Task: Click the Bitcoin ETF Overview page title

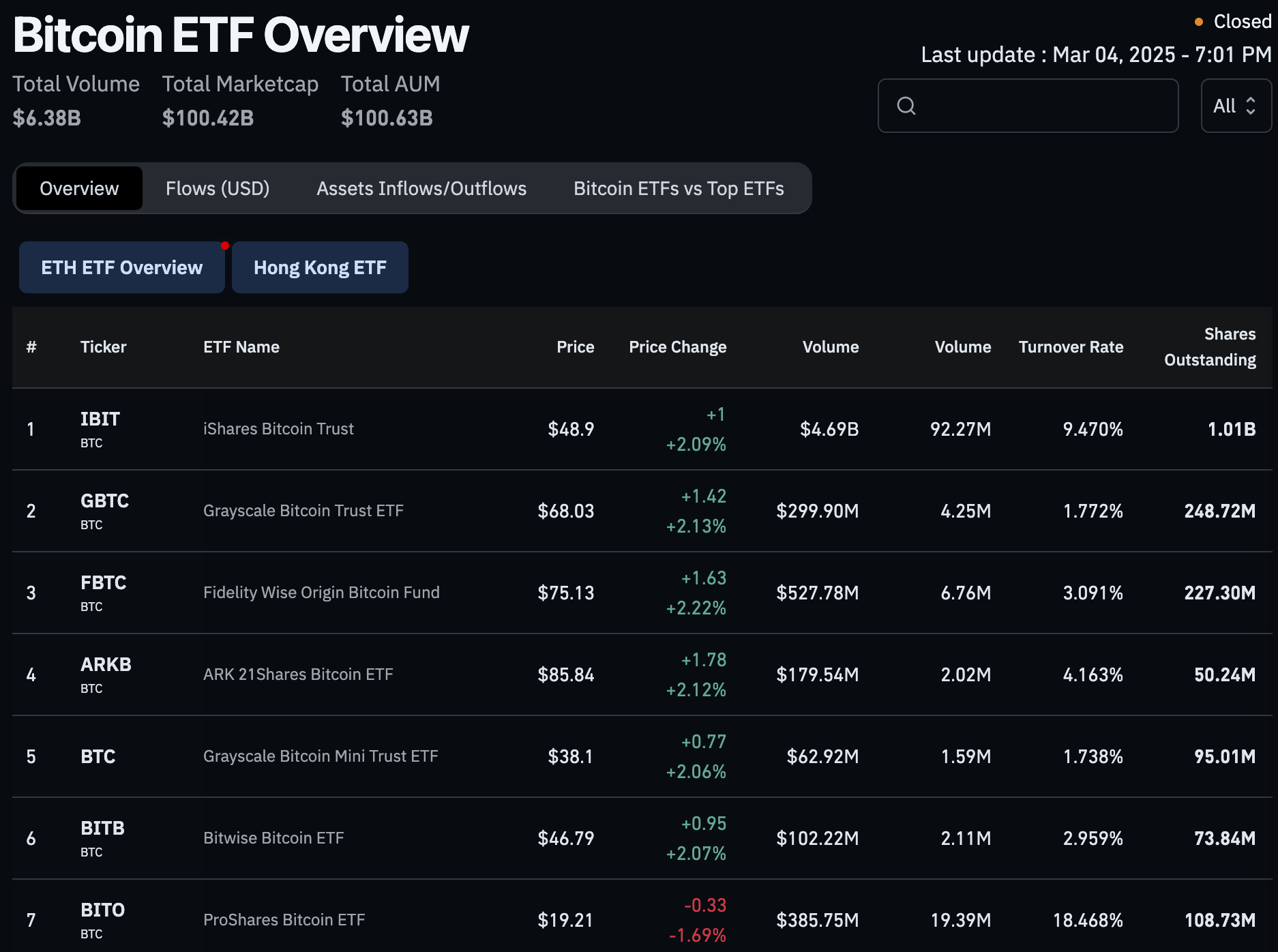Action: pos(241,35)
